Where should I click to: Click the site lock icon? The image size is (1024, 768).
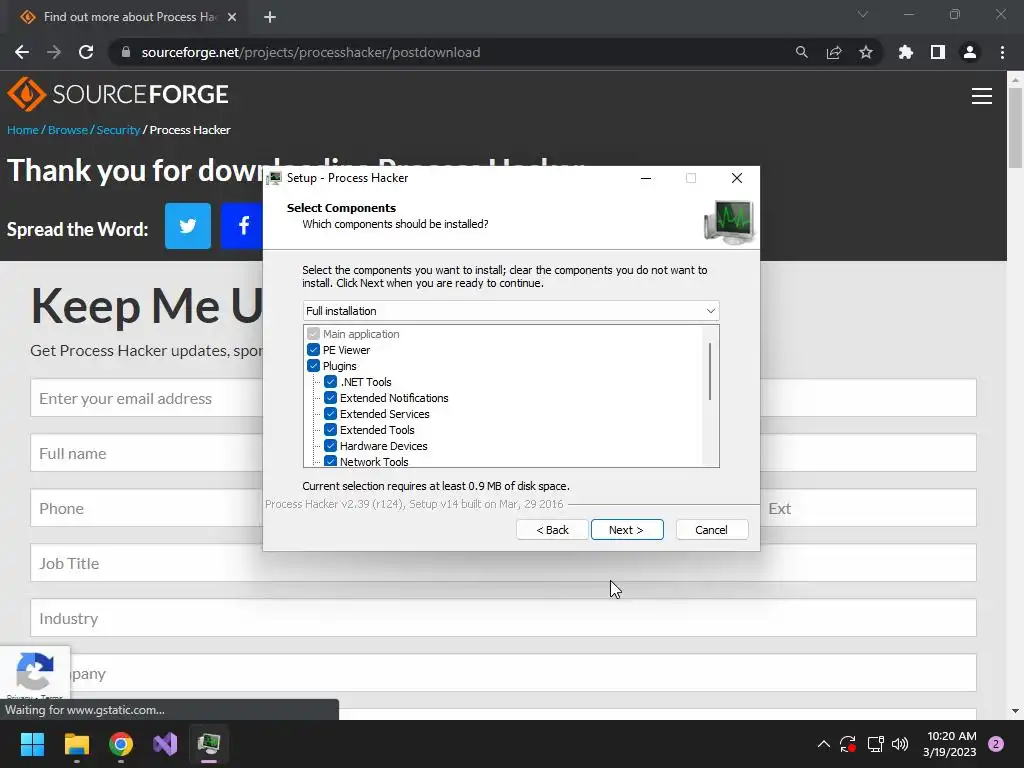[x=126, y=52]
